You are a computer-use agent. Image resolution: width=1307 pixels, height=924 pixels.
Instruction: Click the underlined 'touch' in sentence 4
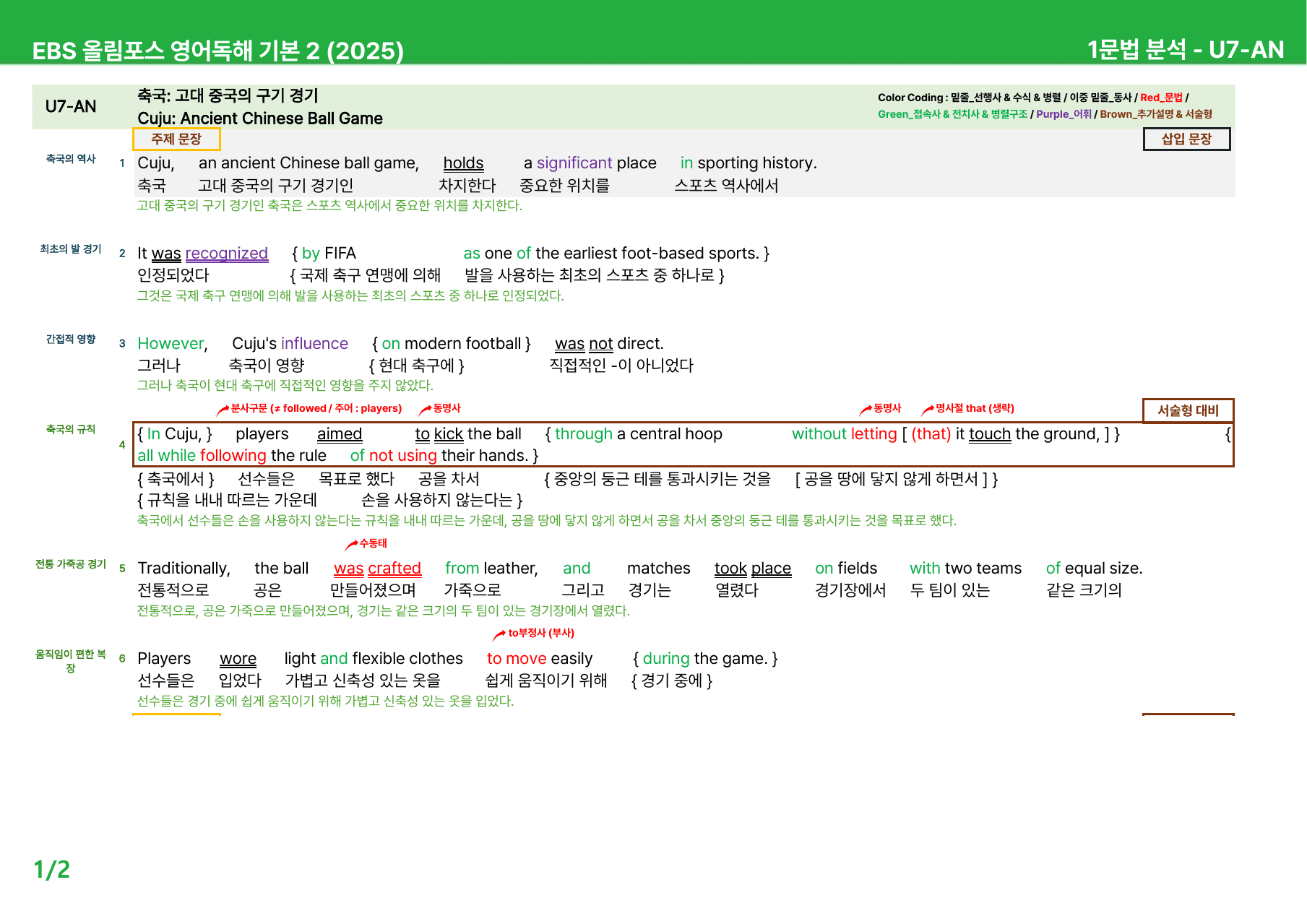(990, 434)
